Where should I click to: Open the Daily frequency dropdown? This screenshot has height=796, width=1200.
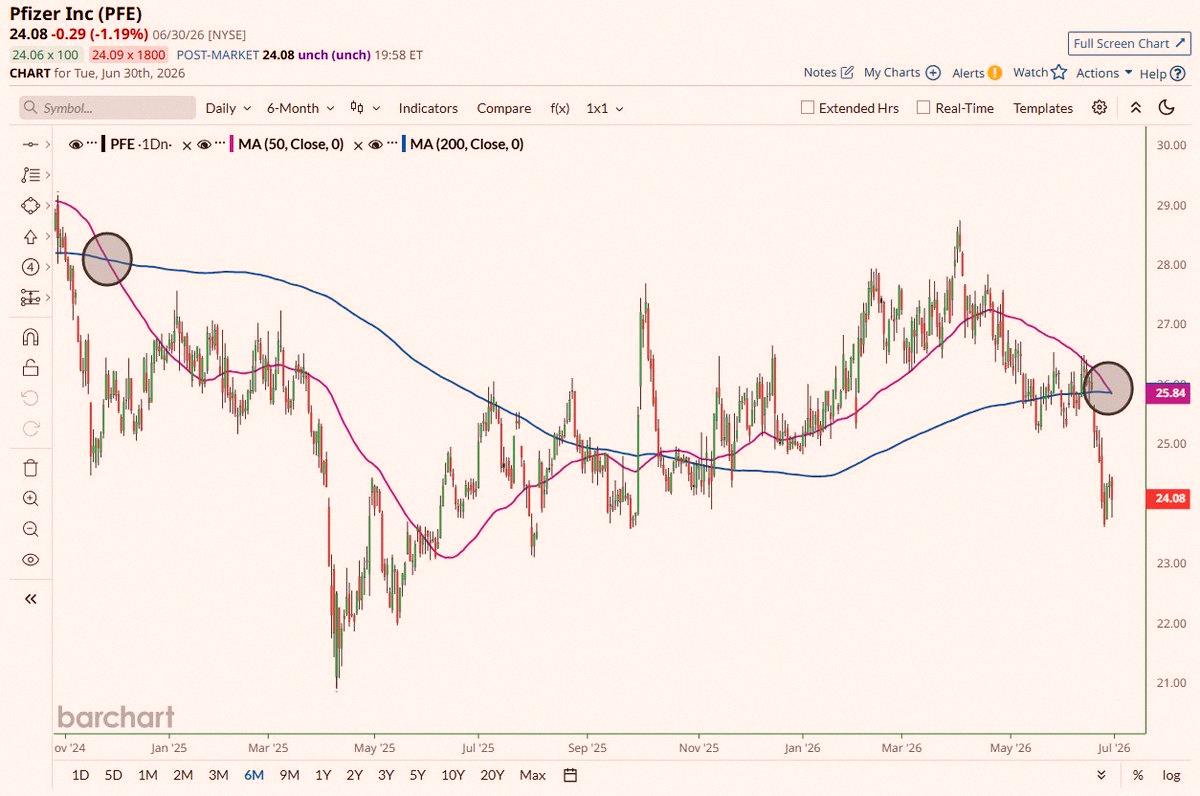228,108
